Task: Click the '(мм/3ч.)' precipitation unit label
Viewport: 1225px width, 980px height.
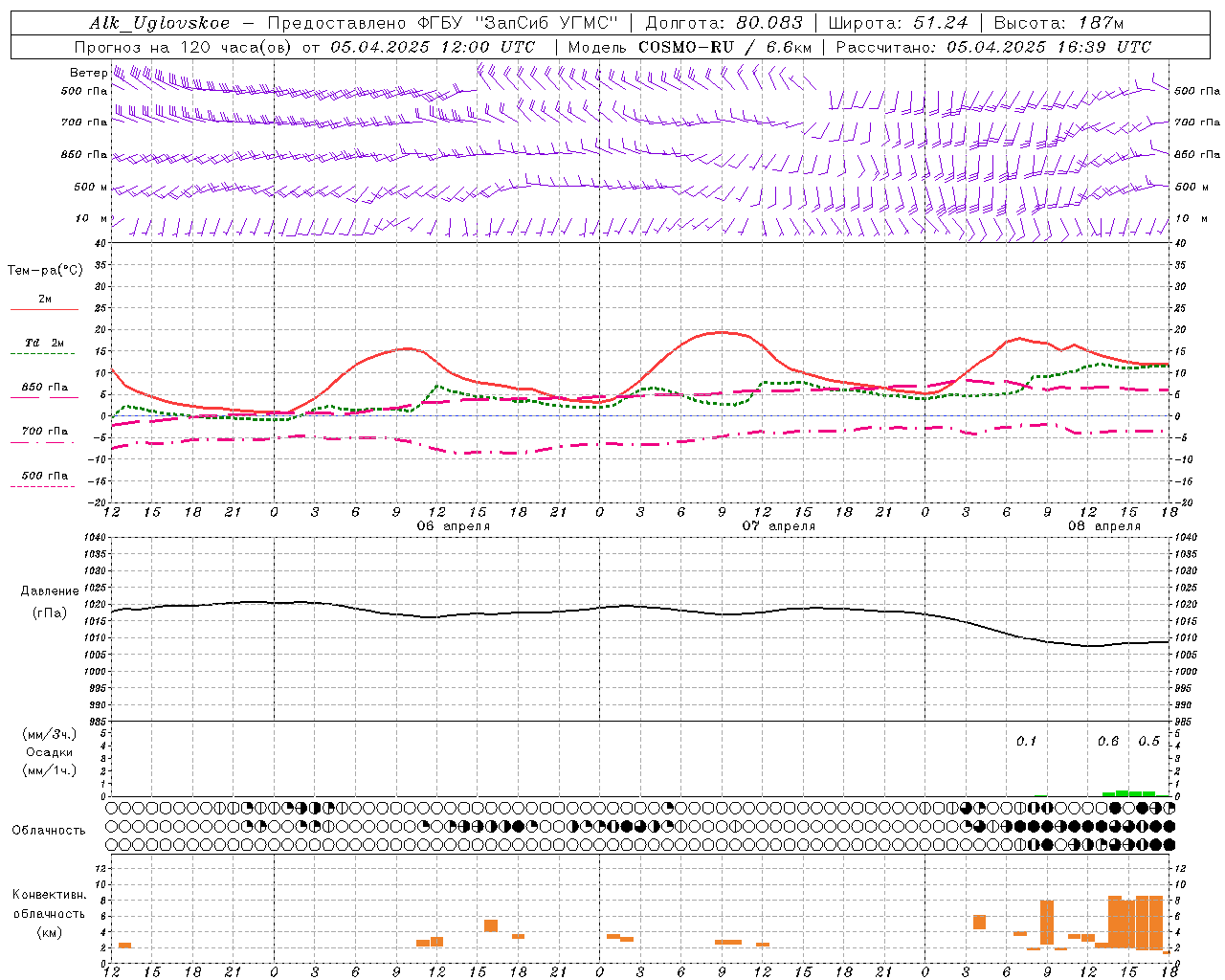Action: click(x=50, y=734)
